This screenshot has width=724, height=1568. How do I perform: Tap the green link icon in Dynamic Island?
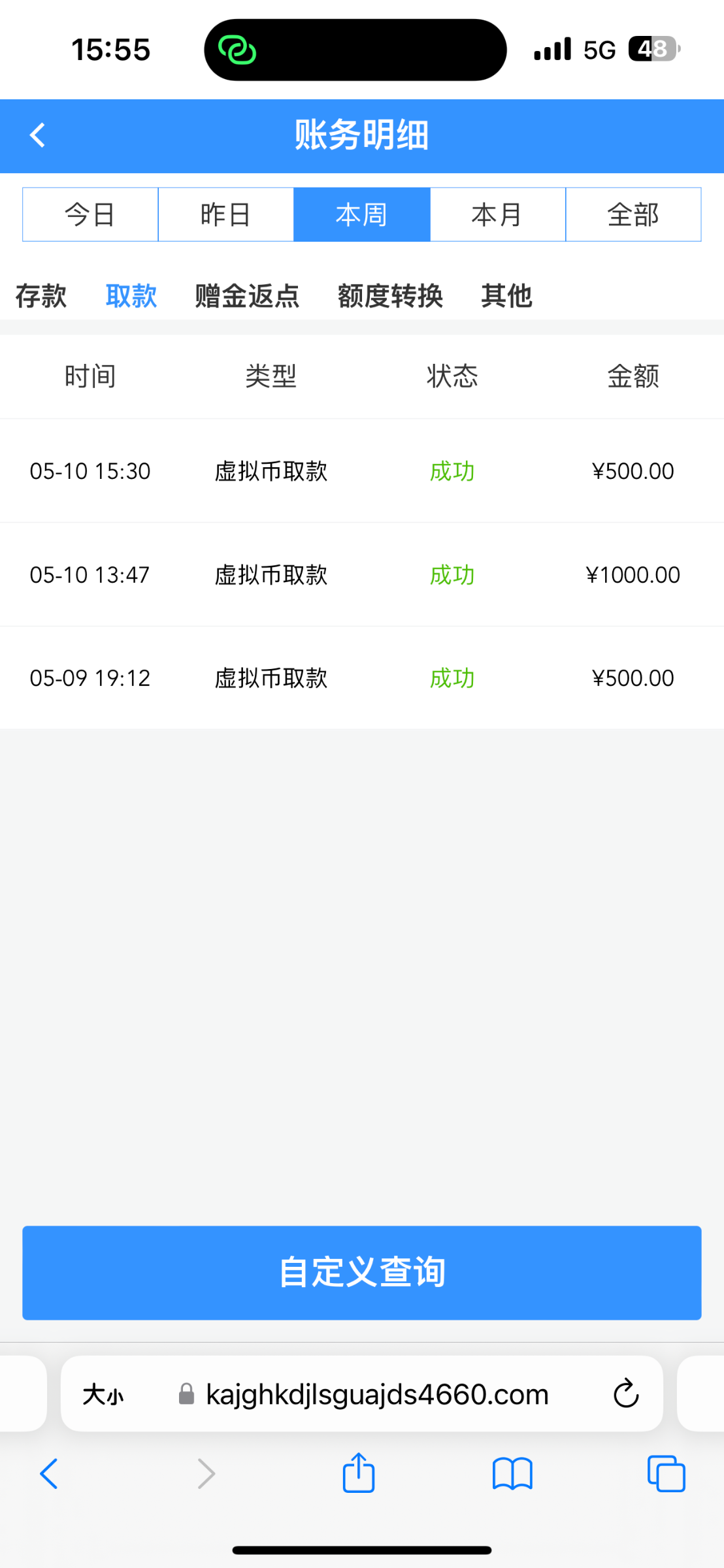tap(237, 50)
